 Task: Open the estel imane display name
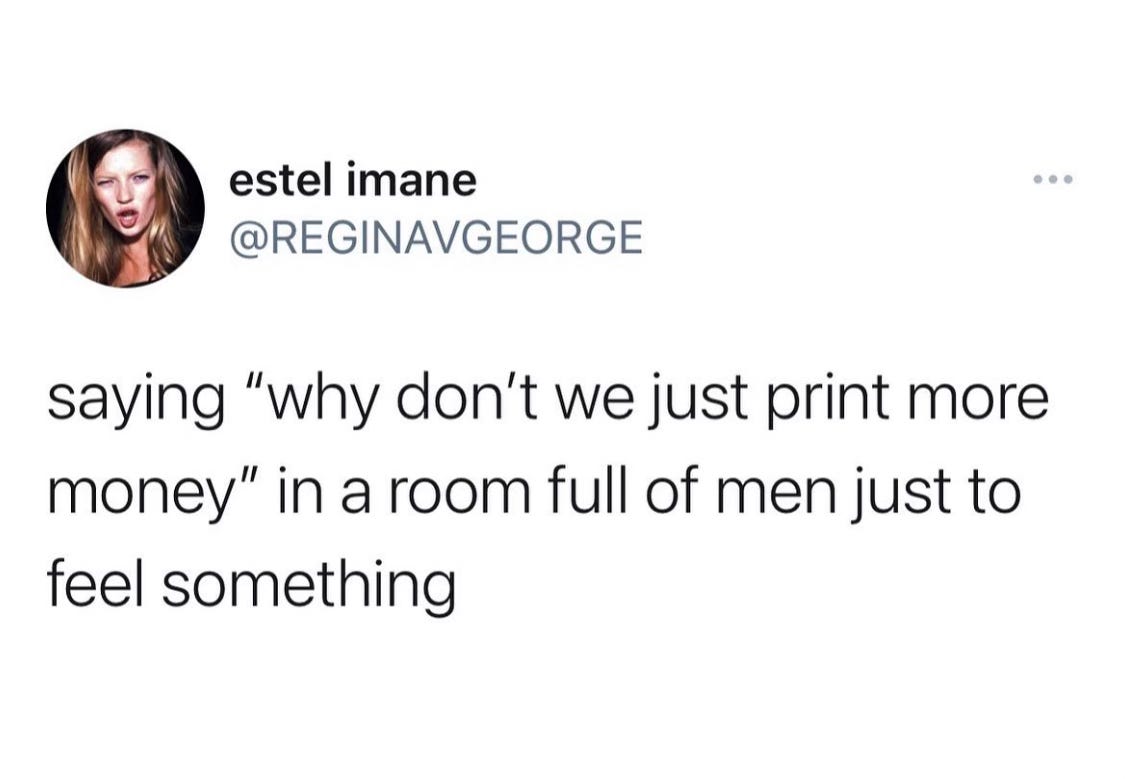click(x=353, y=180)
